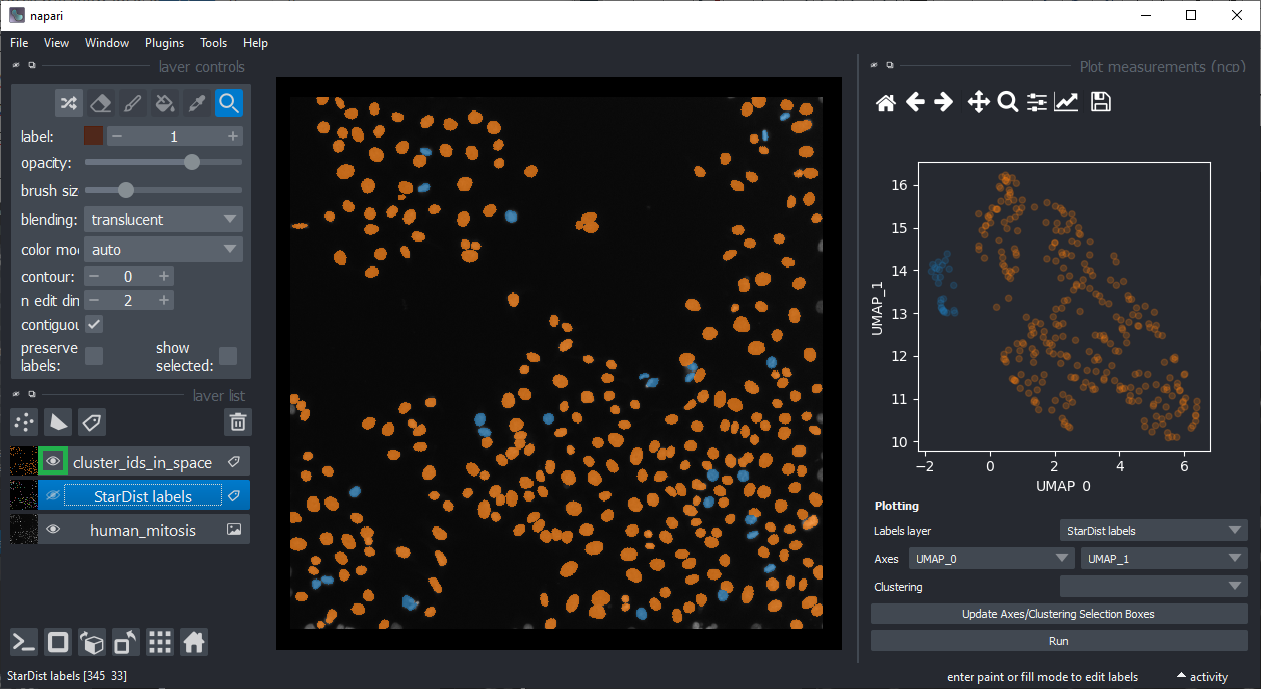Save the plot figure with disk icon

(x=1100, y=102)
